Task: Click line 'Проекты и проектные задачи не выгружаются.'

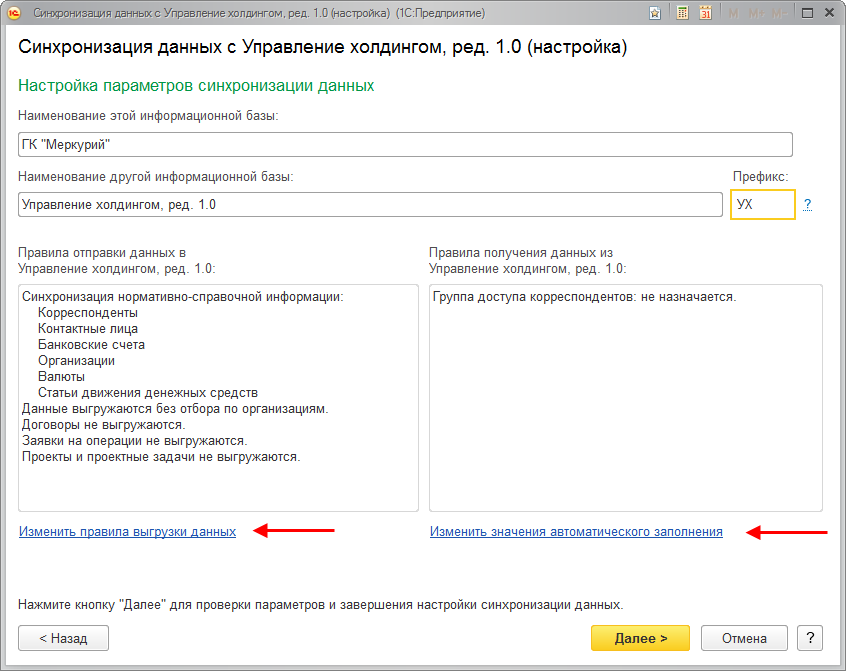Action: (x=161, y=457)
